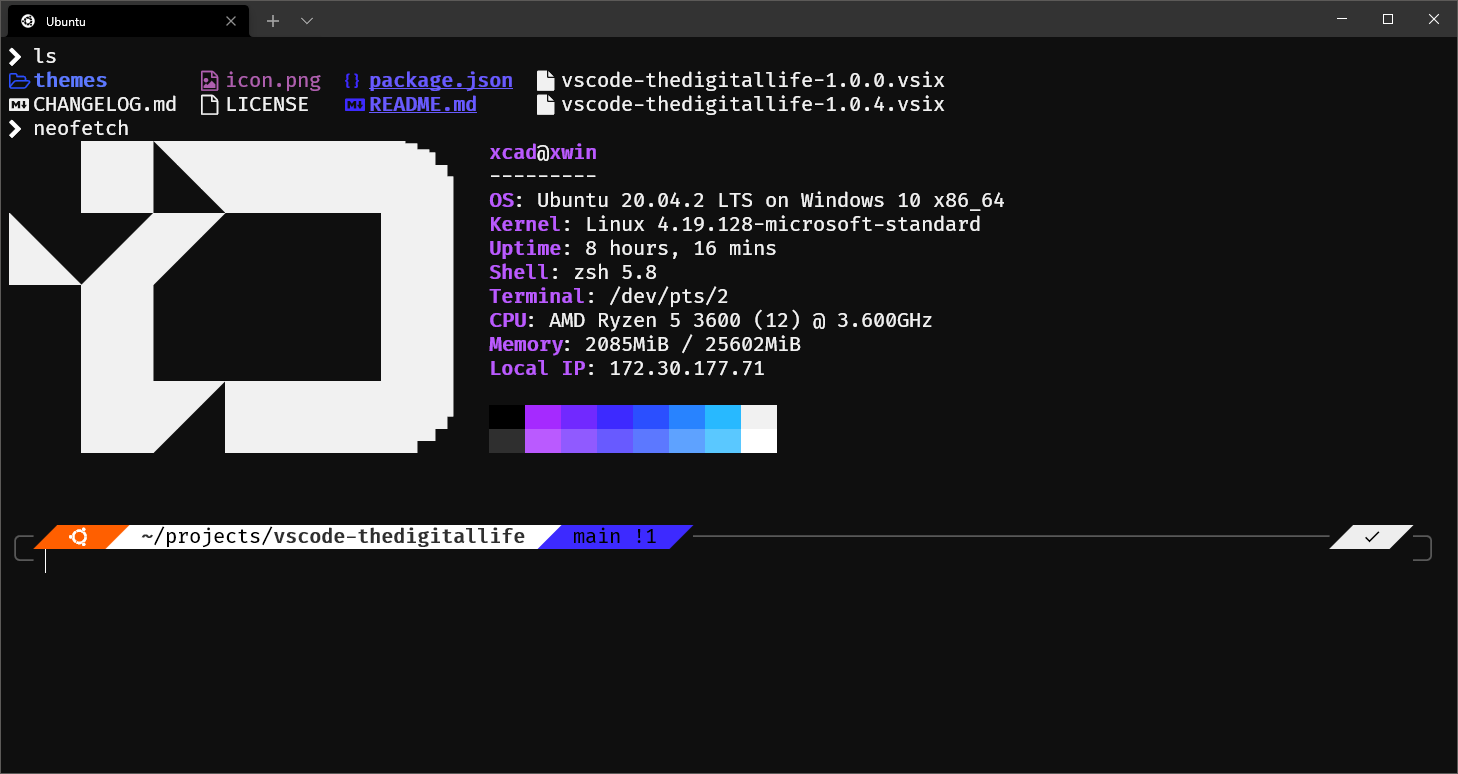This screenshot has height=774, width=1458.
Task: Open the profile dropdown chevron
Action: click(x=307, y=21)
